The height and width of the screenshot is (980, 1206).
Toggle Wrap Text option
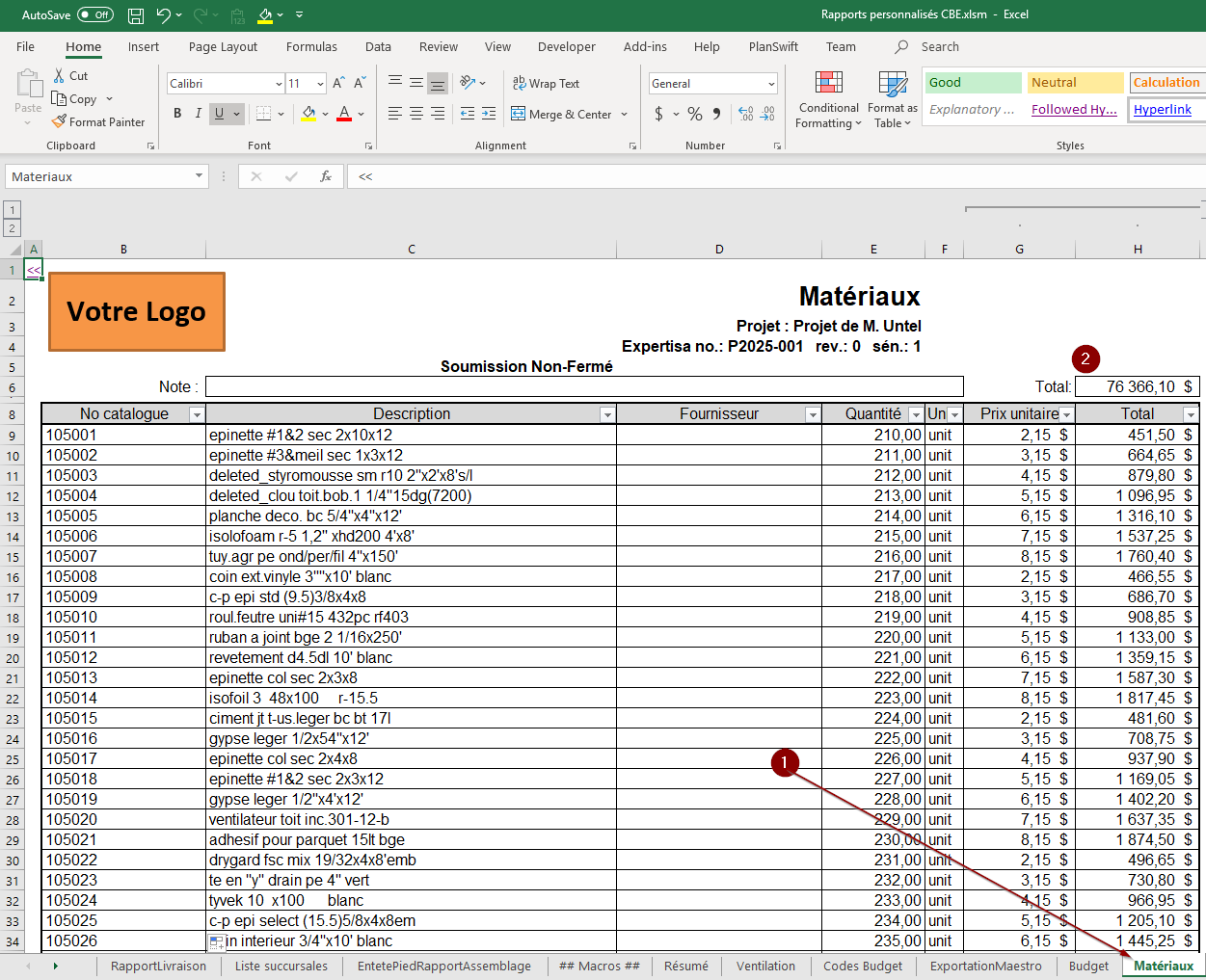[x=546, y=84]
